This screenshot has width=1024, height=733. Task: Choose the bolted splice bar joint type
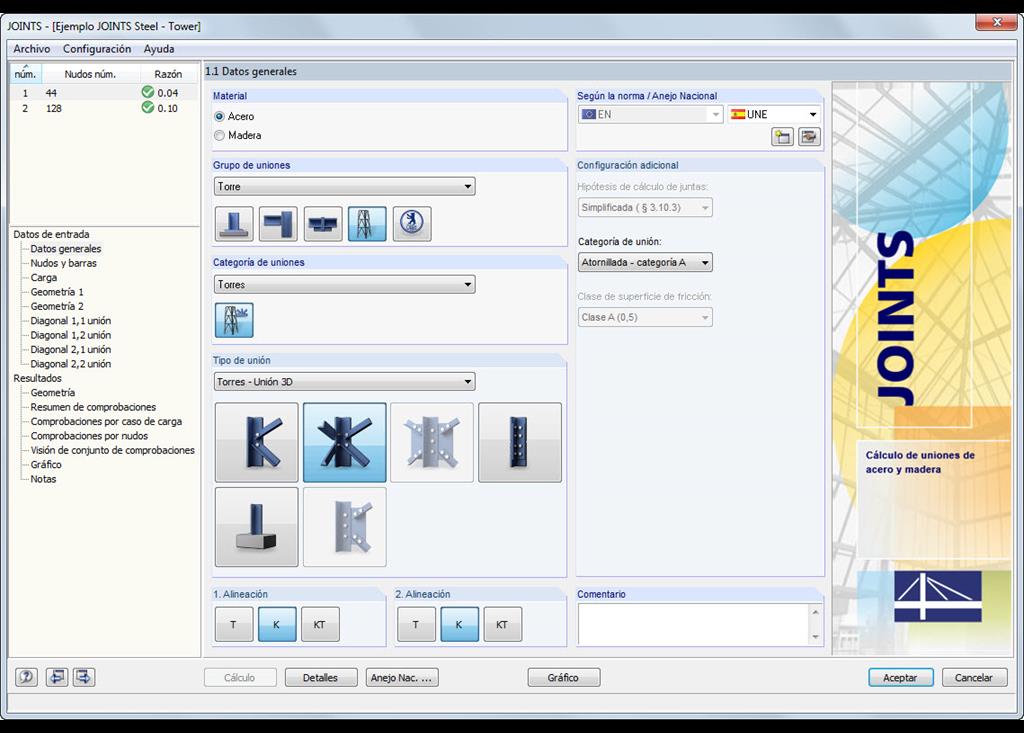(x=520, y=442)
